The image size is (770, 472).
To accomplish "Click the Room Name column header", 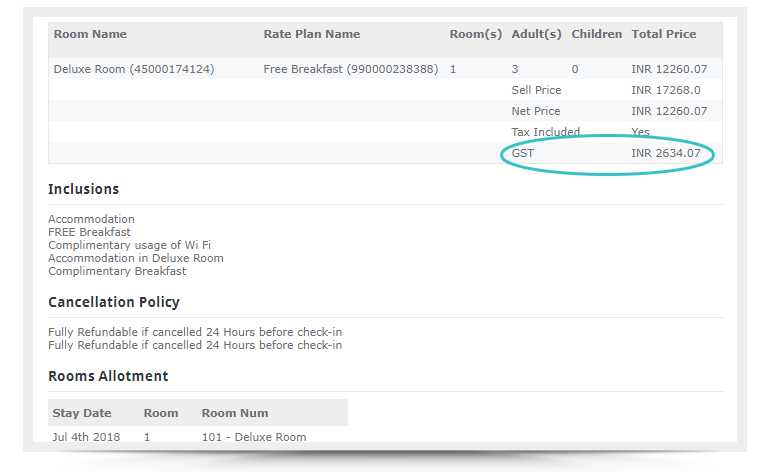I will [x=90, y=34].
